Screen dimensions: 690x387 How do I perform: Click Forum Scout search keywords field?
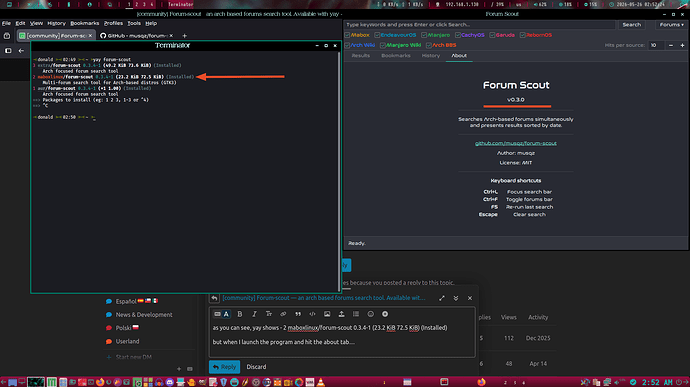coord(479,25)
